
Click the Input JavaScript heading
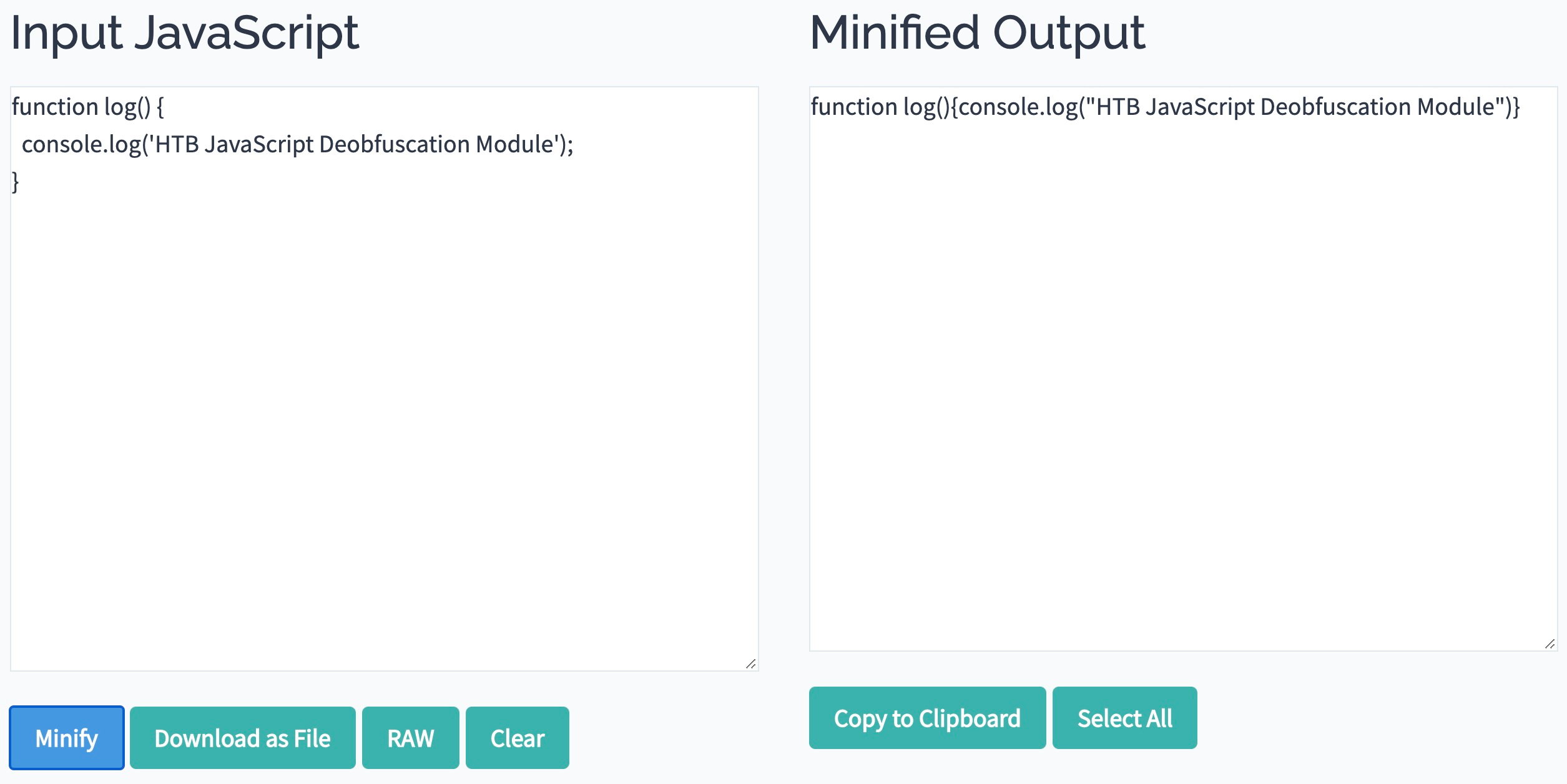point(185,32)
